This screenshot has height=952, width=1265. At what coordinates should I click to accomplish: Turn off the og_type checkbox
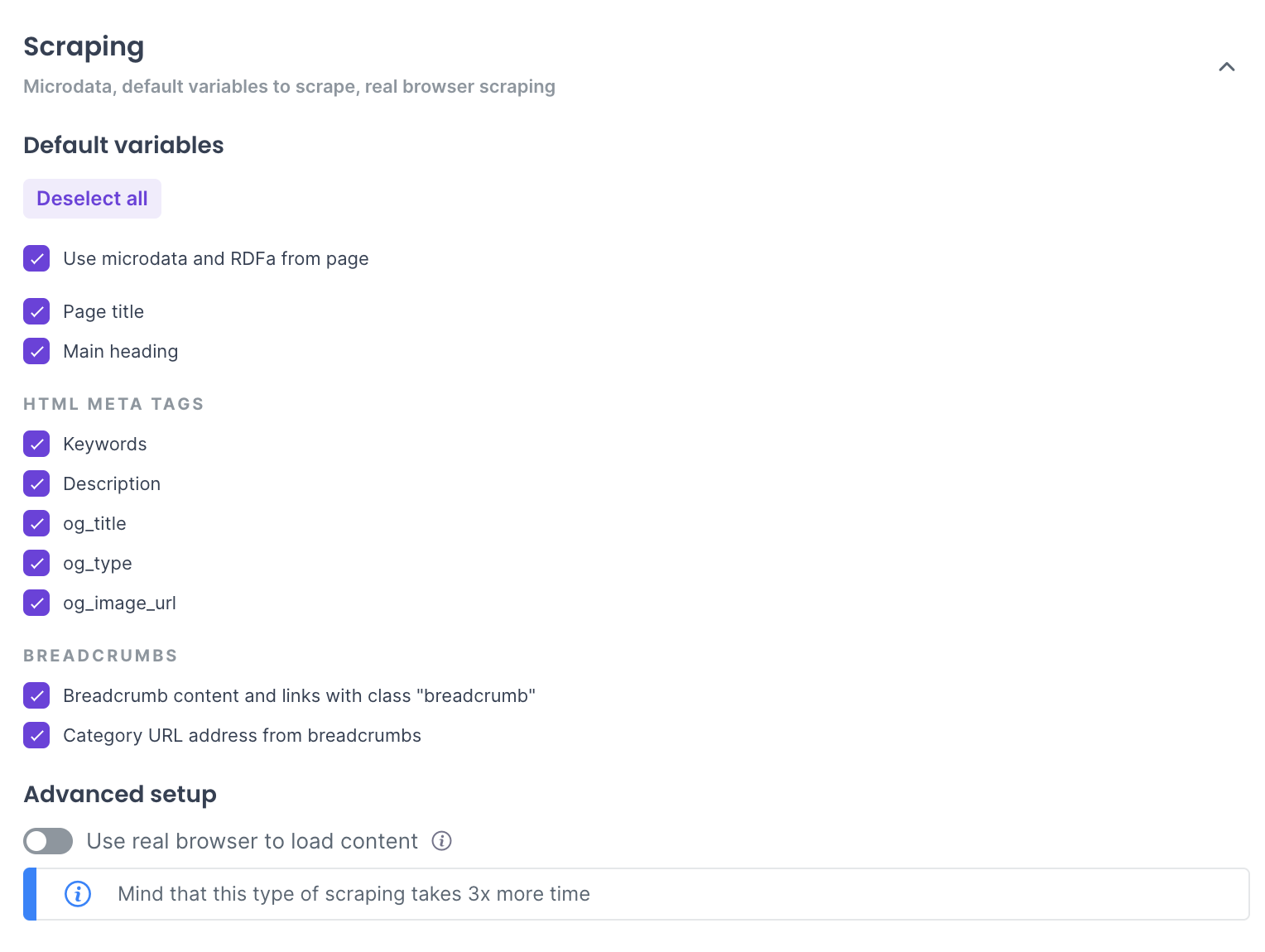coord(36,563)
